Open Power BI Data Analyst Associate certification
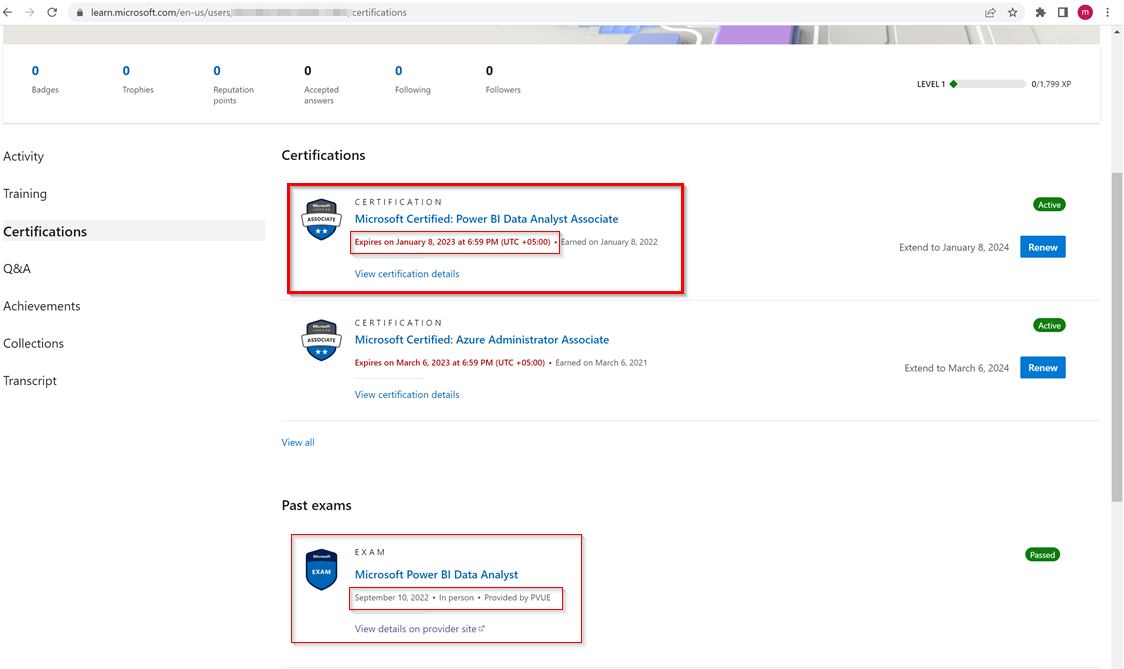Viewport: 1124px width, 669px height. pyautogui.click(x=486, y=219)
